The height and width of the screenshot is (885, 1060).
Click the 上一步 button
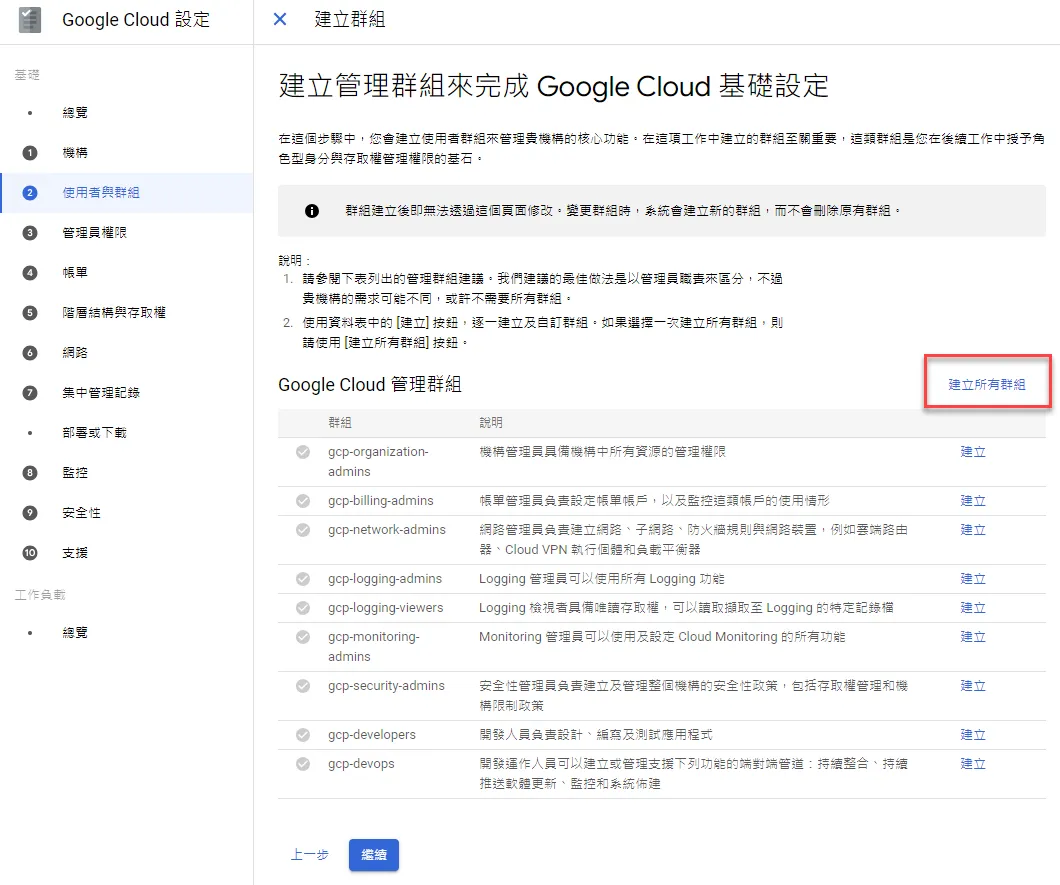[x=310, y=855]
